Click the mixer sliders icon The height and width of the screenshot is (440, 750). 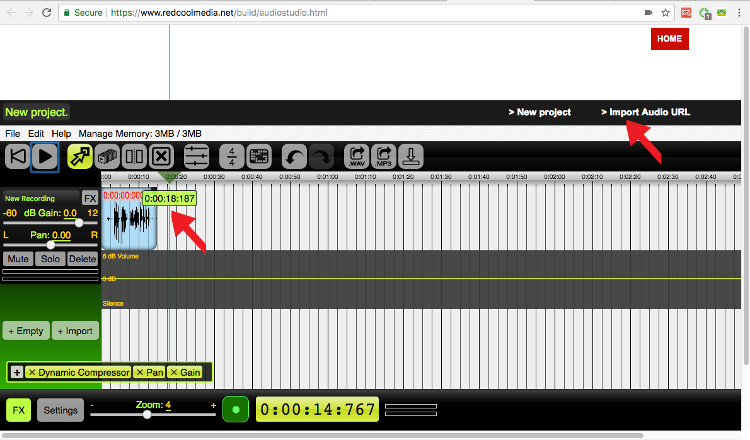point(196,157)
